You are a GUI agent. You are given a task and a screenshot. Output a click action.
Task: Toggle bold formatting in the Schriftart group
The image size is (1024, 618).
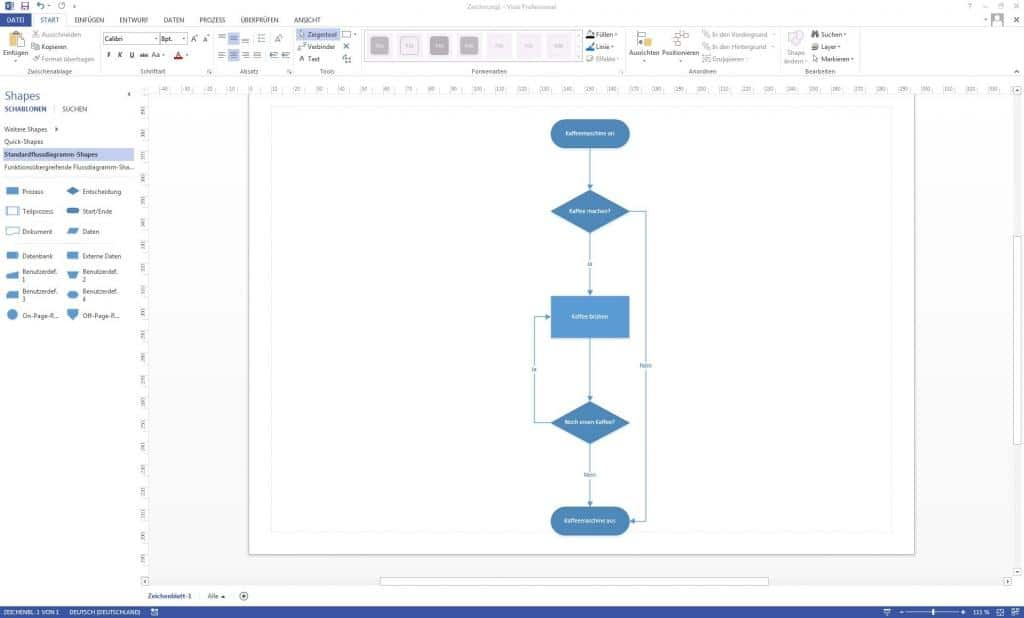109,54
